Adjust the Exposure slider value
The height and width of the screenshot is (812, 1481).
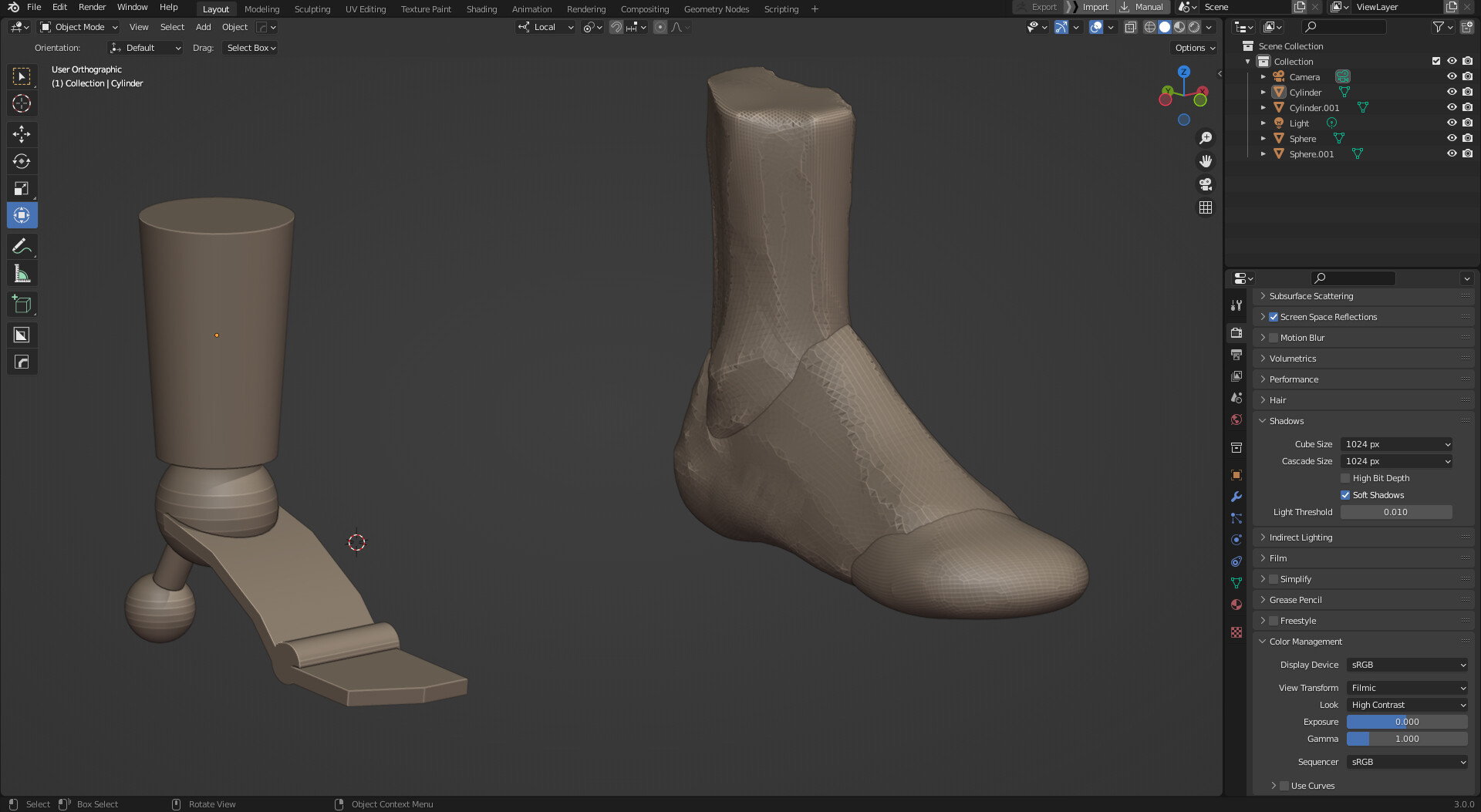pyautogui.click(x=1407, y=722)
